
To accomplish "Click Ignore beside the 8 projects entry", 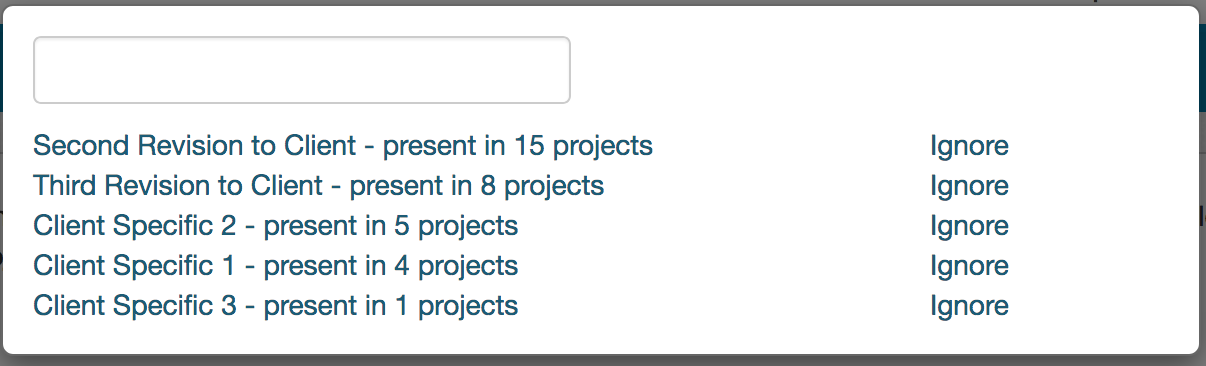I will pos(969,186).
